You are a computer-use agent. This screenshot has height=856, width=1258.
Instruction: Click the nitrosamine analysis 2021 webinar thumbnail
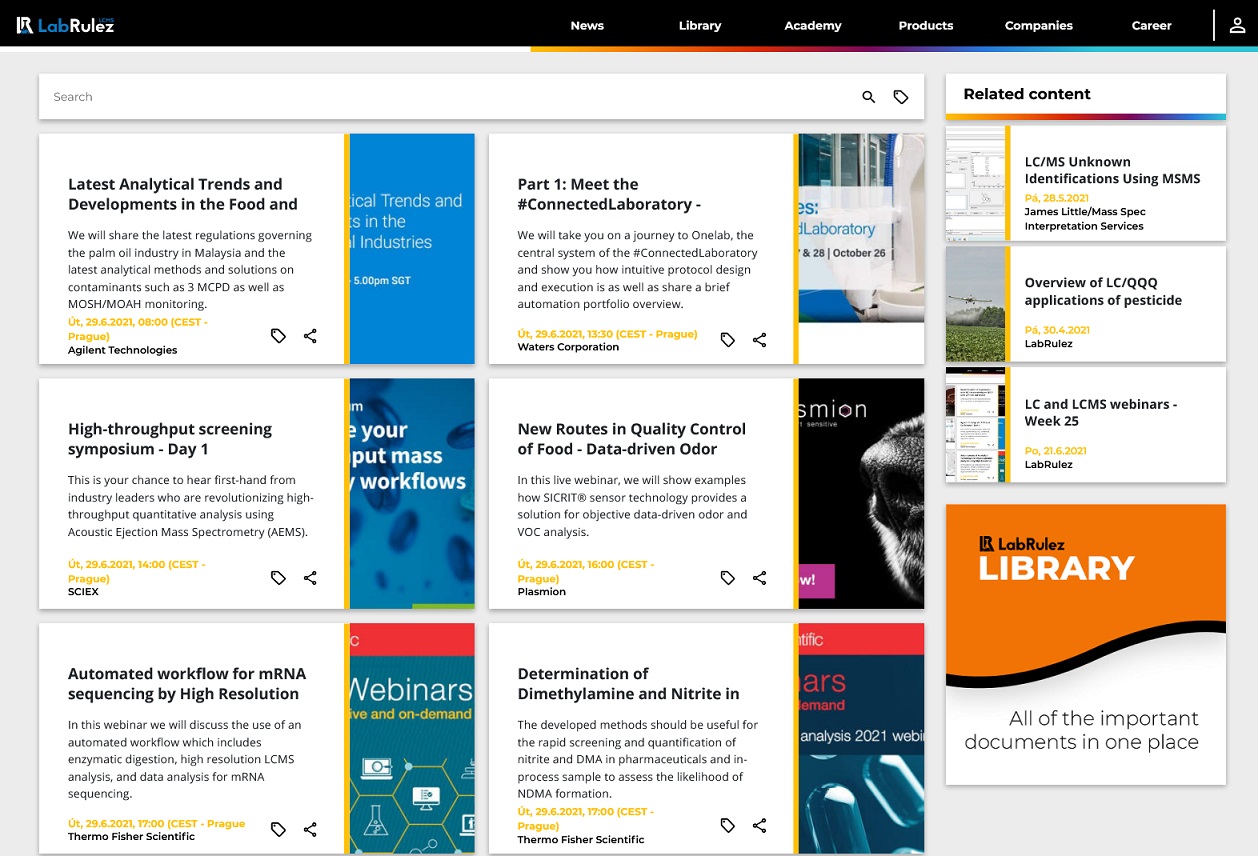point(861,738)
